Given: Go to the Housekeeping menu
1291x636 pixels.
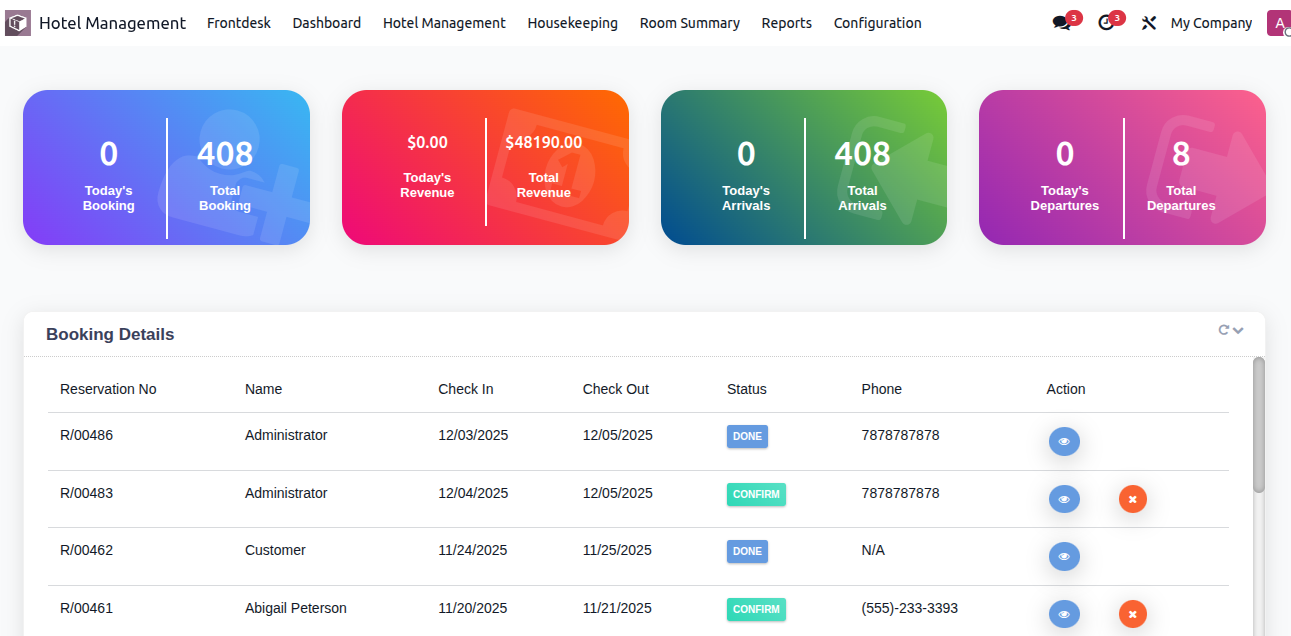Looking at the screenshot, I should (572, 23).
